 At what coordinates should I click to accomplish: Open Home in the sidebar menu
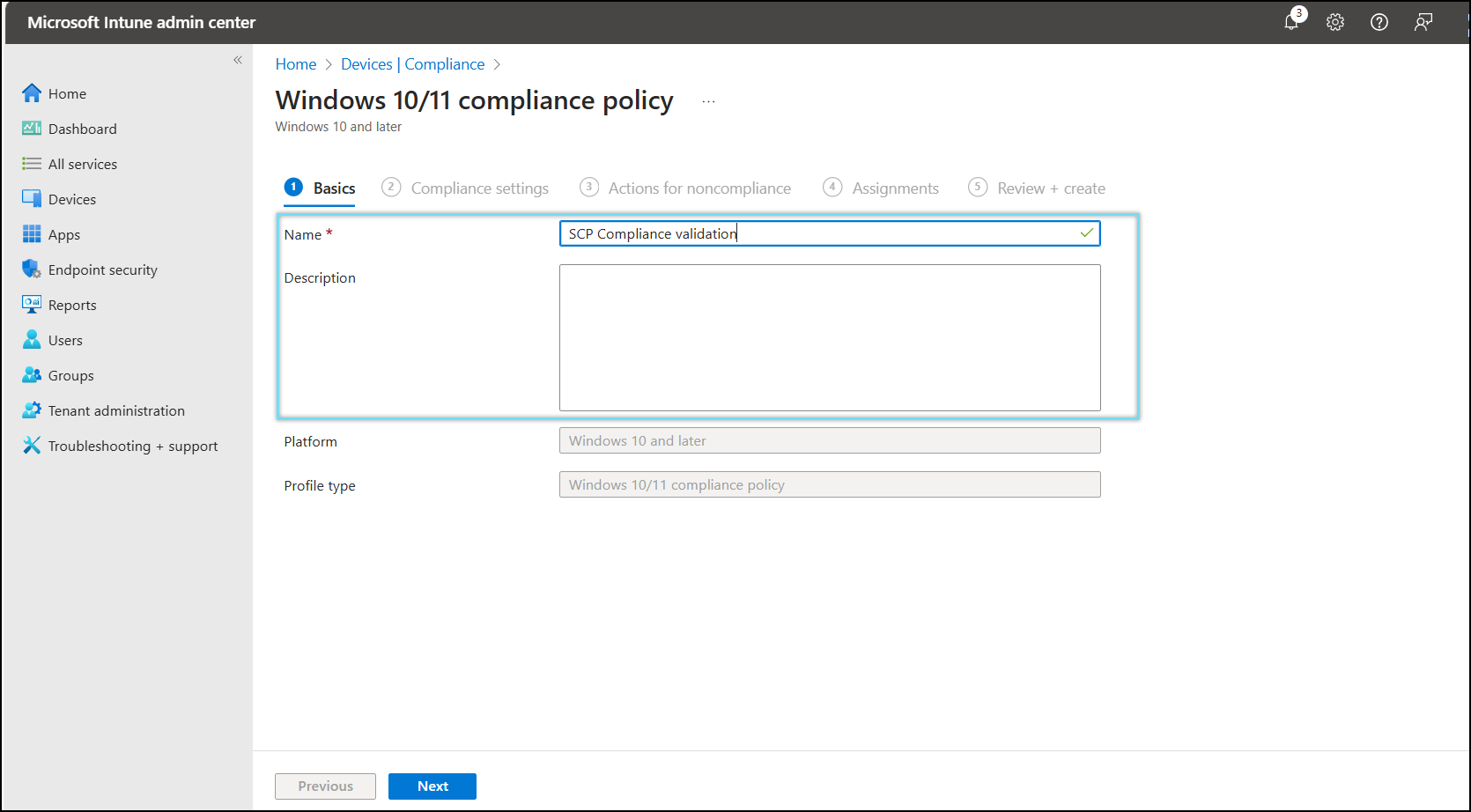pos(67,93)
